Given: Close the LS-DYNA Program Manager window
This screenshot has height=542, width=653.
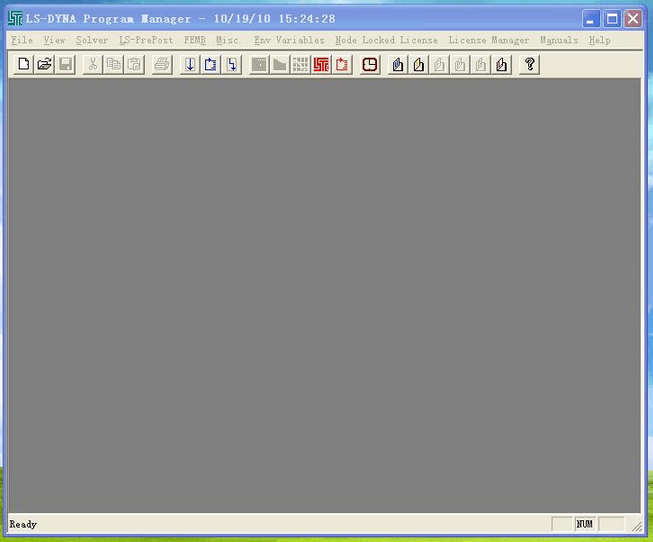Looking at the screenshot, I should point(633,19).
